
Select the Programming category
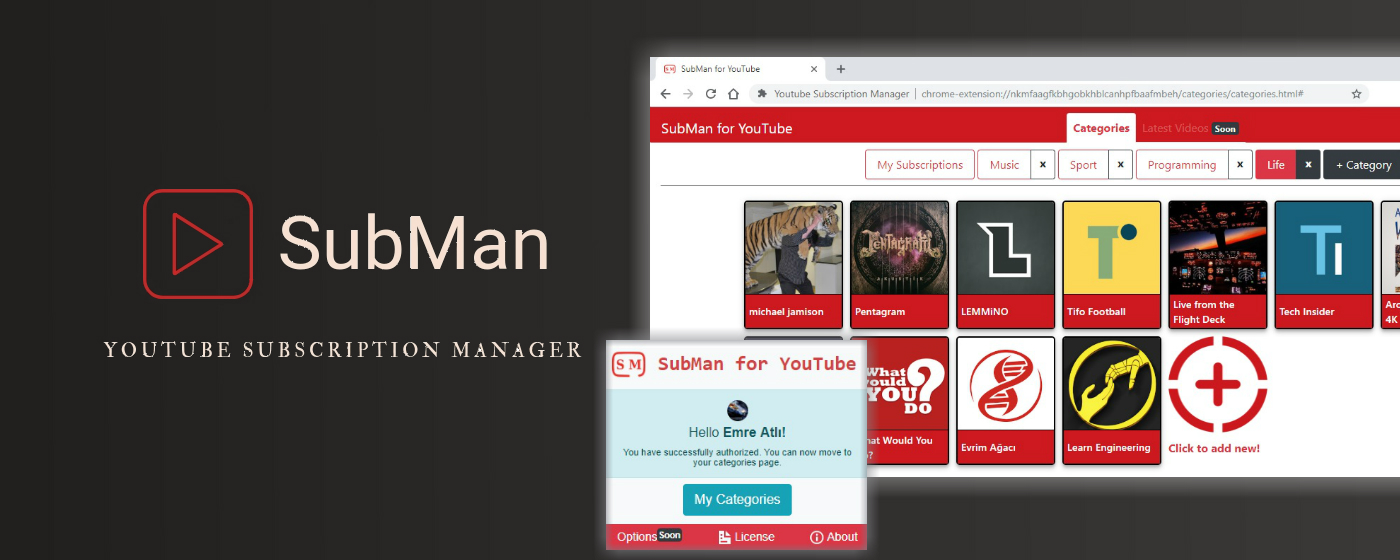point(1182,165)
